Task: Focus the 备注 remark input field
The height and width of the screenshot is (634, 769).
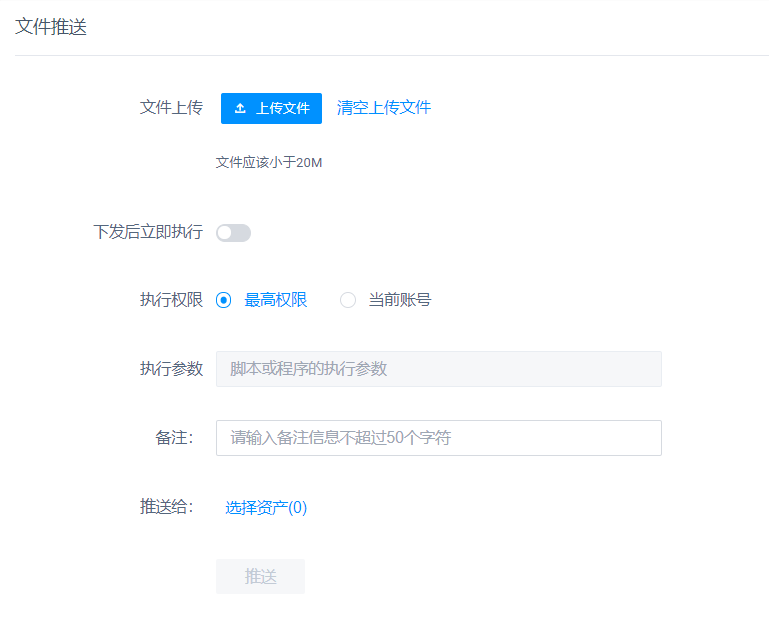Action: pyautogui.click(x=439, y=438)
